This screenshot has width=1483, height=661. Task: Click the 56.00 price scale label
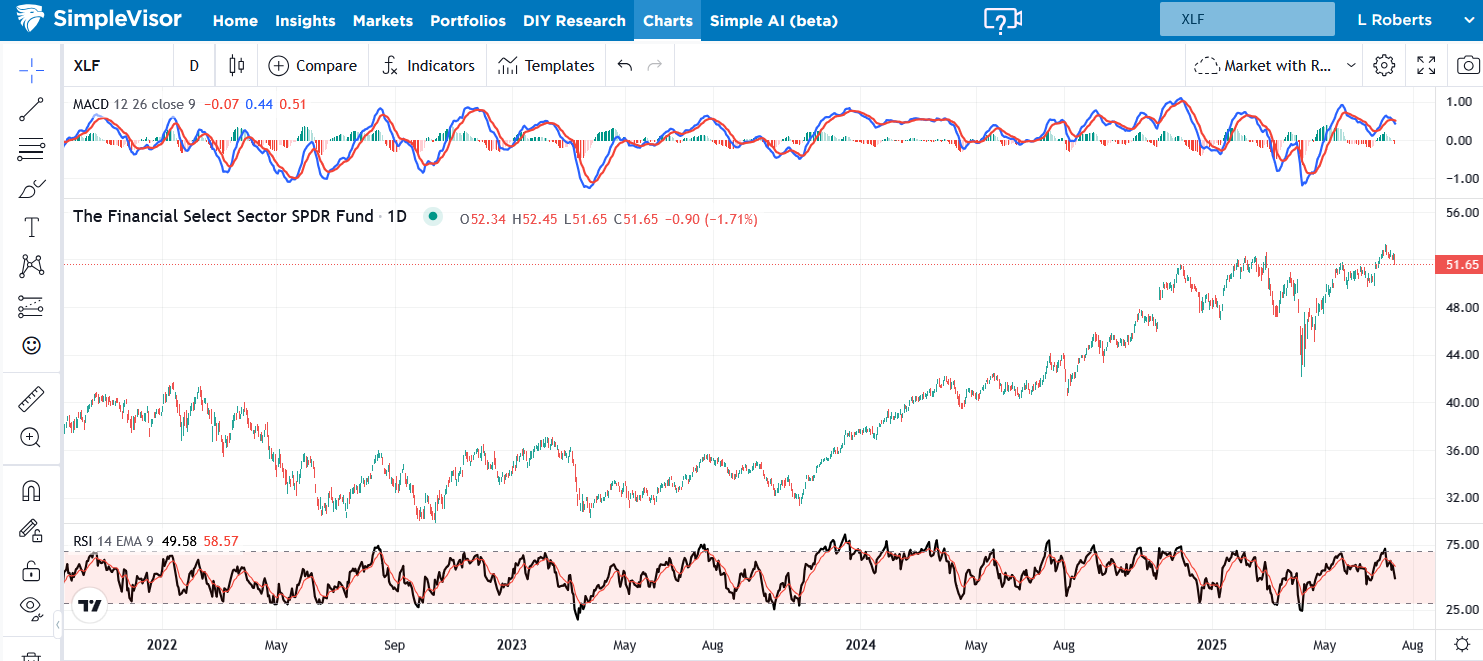[1461, 213]
